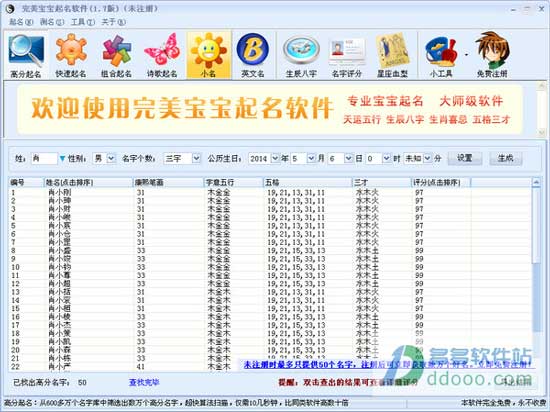Click the 免费注册 free registration icon

pyautogui.click(x=492, y=55)
